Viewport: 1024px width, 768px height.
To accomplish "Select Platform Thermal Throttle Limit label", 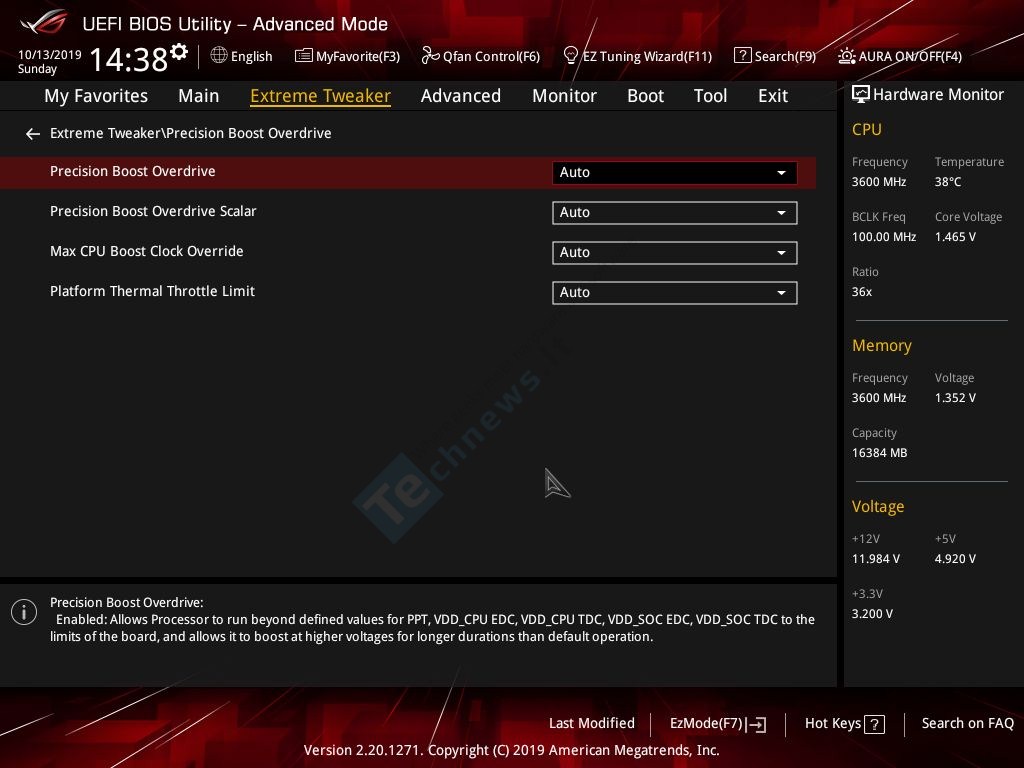I will pyautogui.click(x=152, y=291).
